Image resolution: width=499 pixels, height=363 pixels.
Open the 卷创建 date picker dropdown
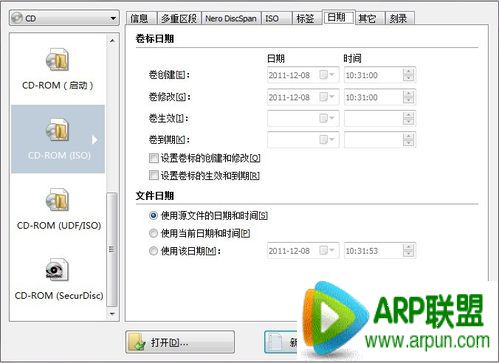coord(327,75)
